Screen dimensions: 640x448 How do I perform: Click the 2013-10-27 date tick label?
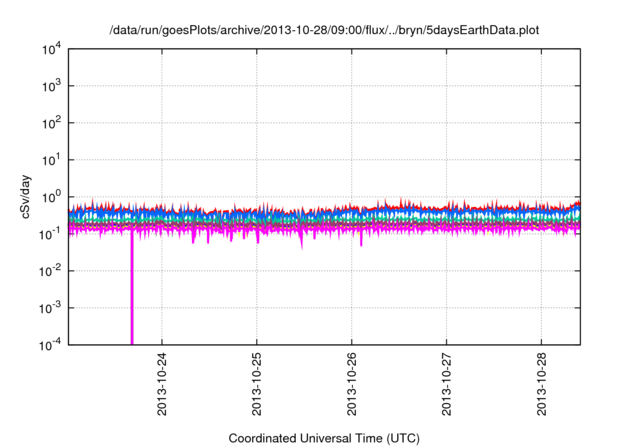(x=447, y=384)
